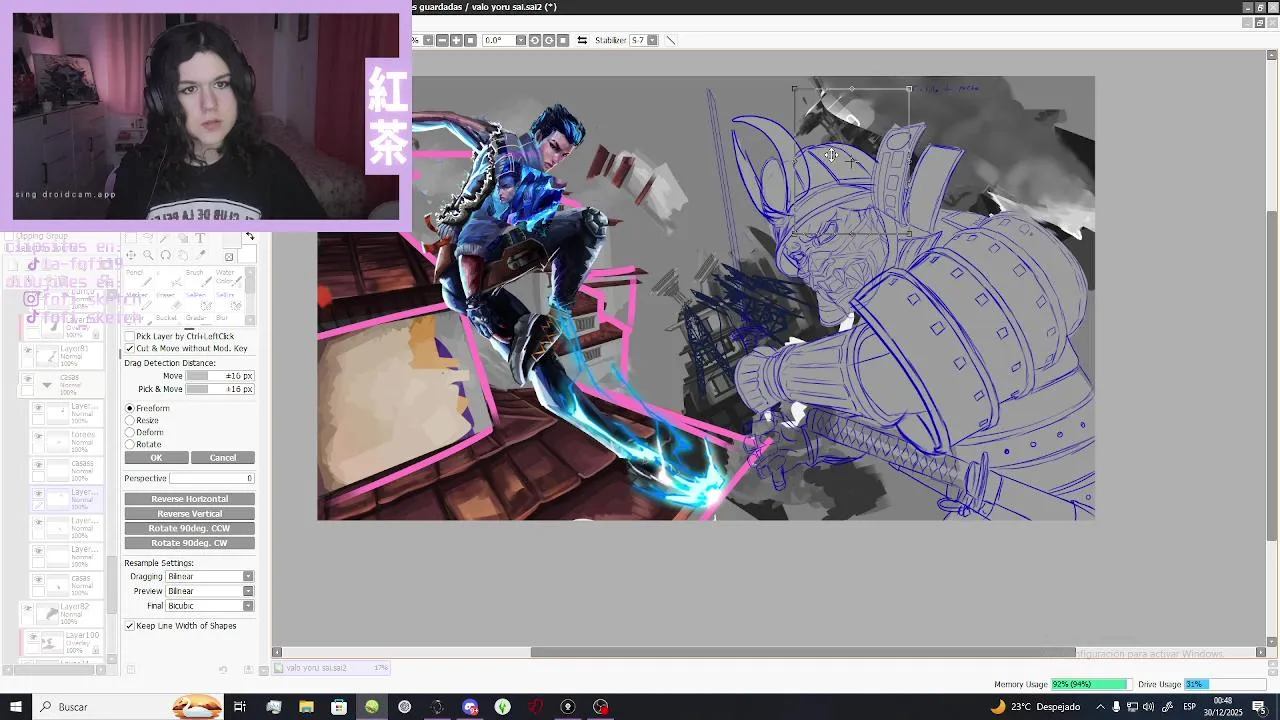The width and height of the screenshot is (1280, 720).
Task: Click Rotate 90deg. CW
Action: 190,543
